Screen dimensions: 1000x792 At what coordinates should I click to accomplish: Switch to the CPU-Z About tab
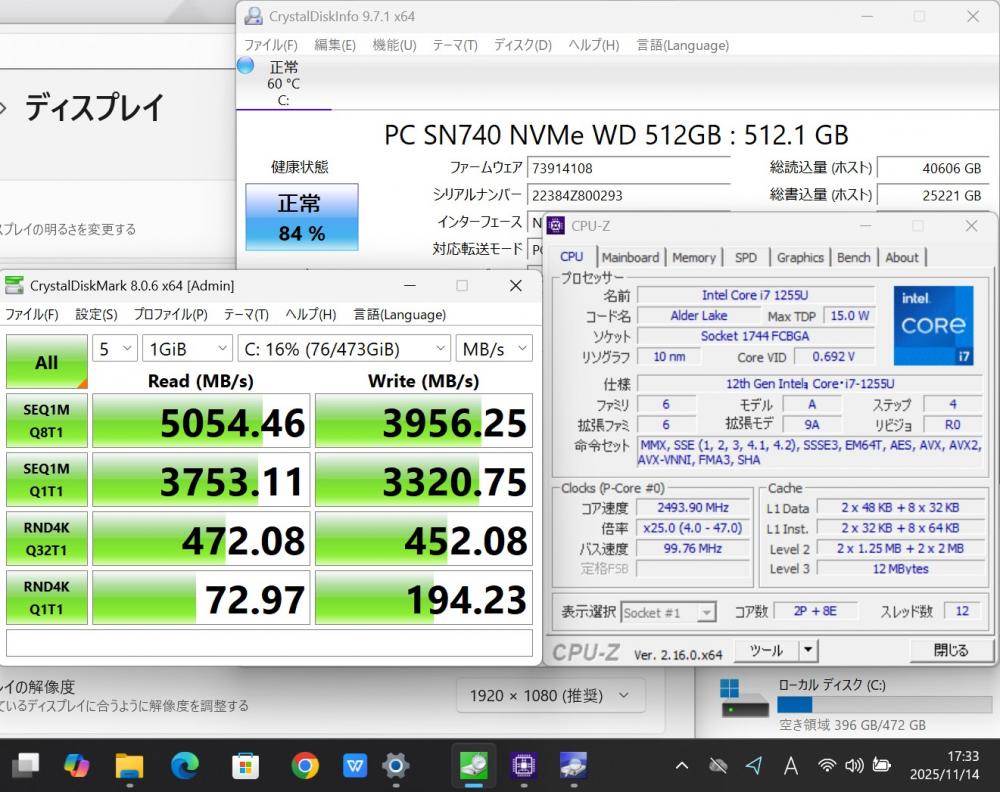point(902,258)
